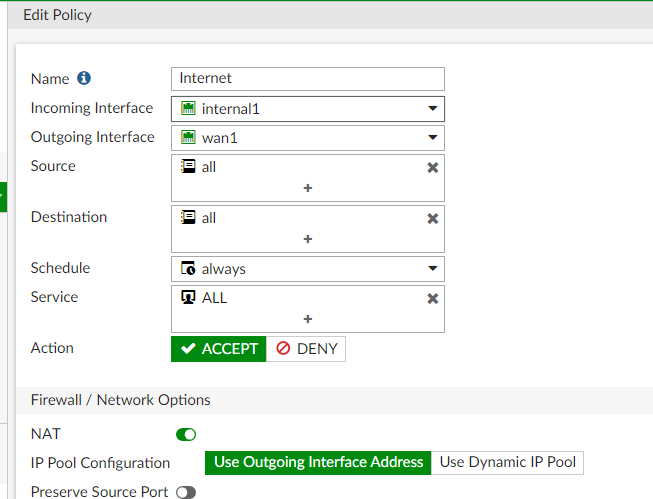This screenshot has height=499, width=653.
Task: Click the Firewall / Network Options header
Action: pyautogui.click(x=120, y=400)
